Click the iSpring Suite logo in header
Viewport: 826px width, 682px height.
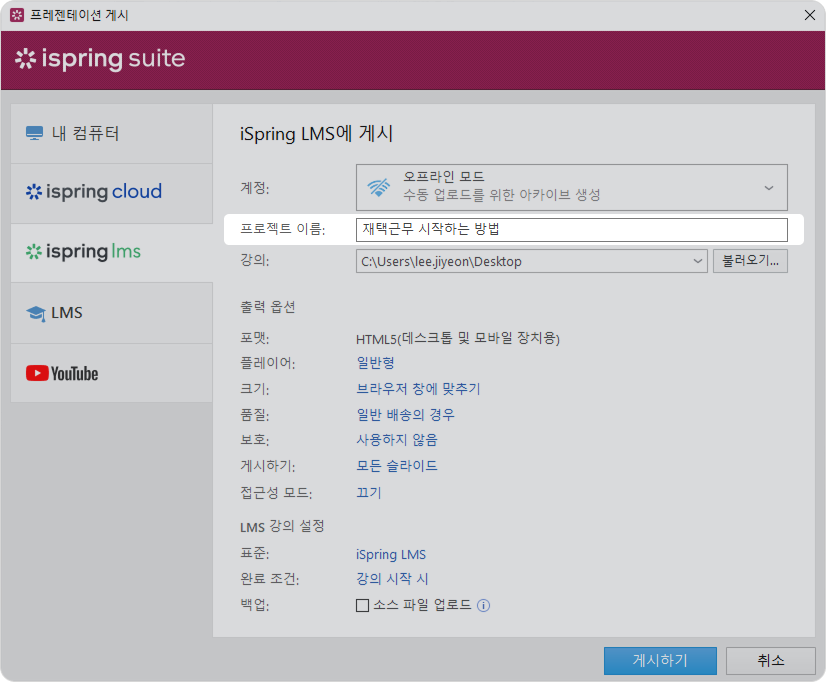100,59
